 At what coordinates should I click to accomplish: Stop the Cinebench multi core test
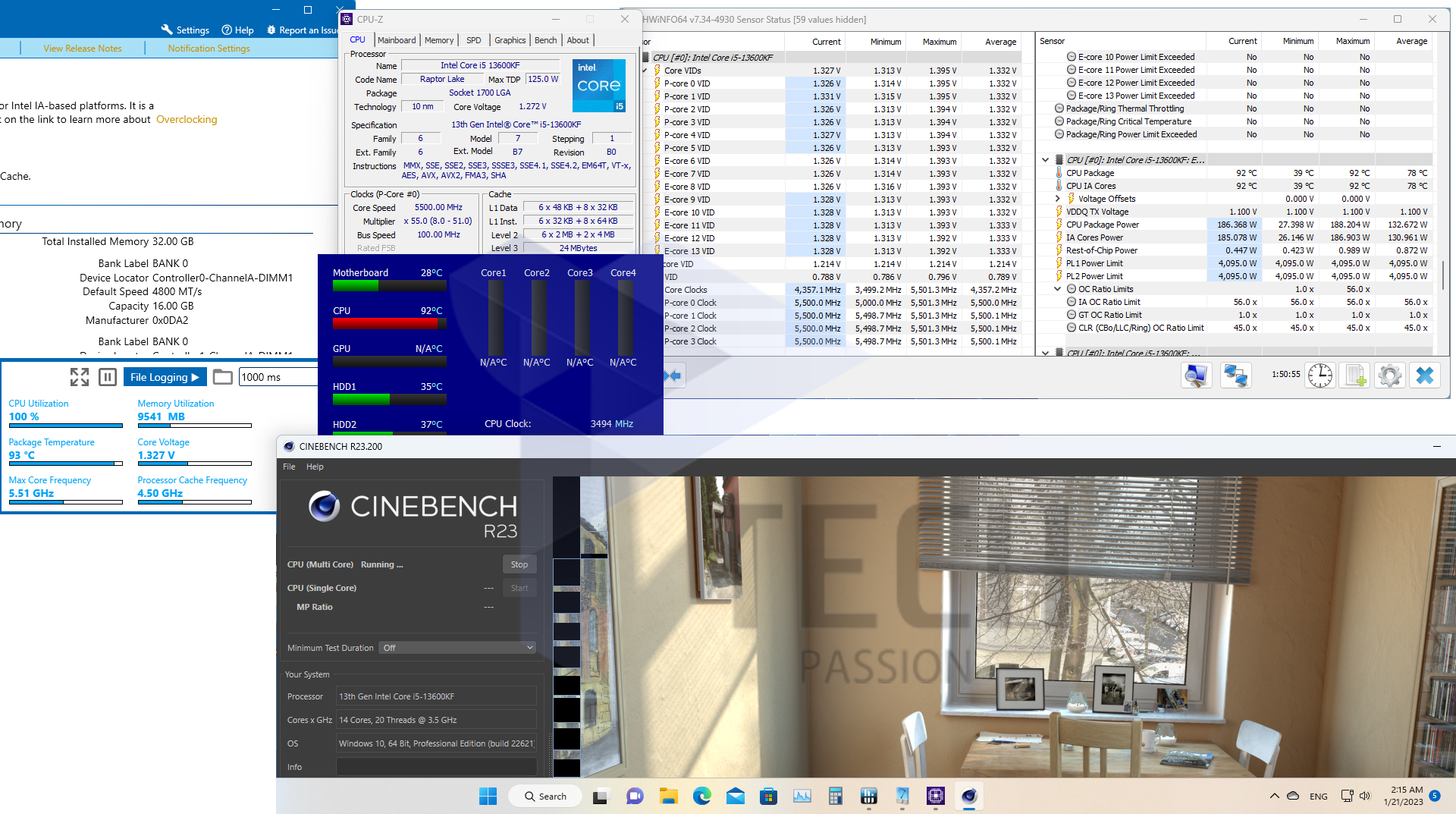click(519, 564)
